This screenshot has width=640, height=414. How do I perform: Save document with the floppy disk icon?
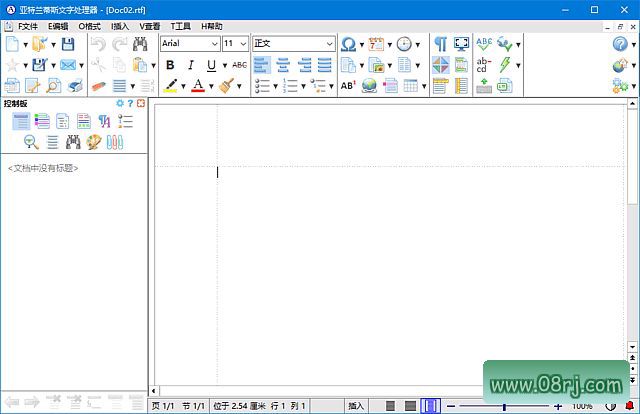tap(68, 44)
